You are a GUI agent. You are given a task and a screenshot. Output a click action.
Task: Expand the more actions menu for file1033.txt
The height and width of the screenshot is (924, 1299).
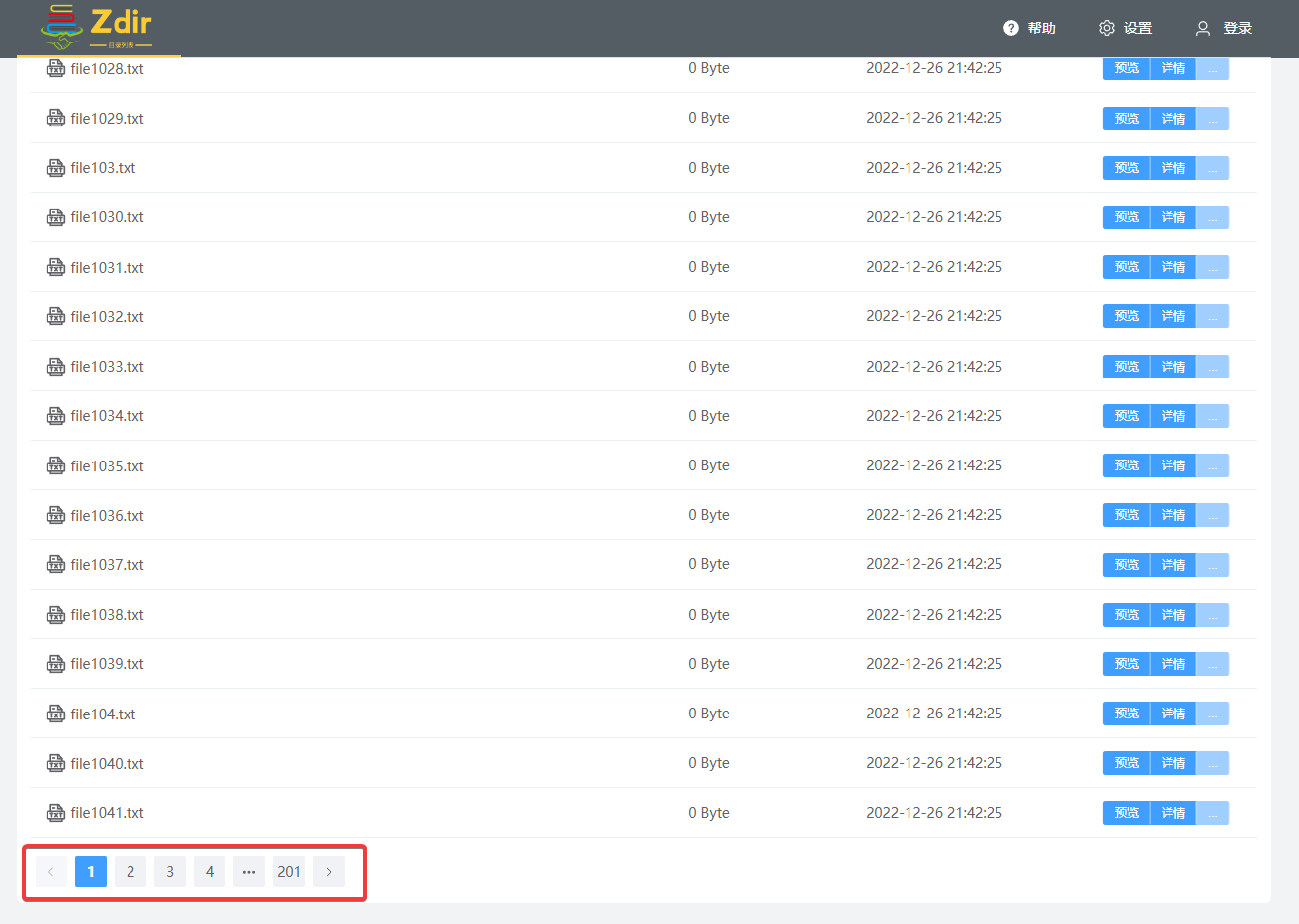(1212, 367)
